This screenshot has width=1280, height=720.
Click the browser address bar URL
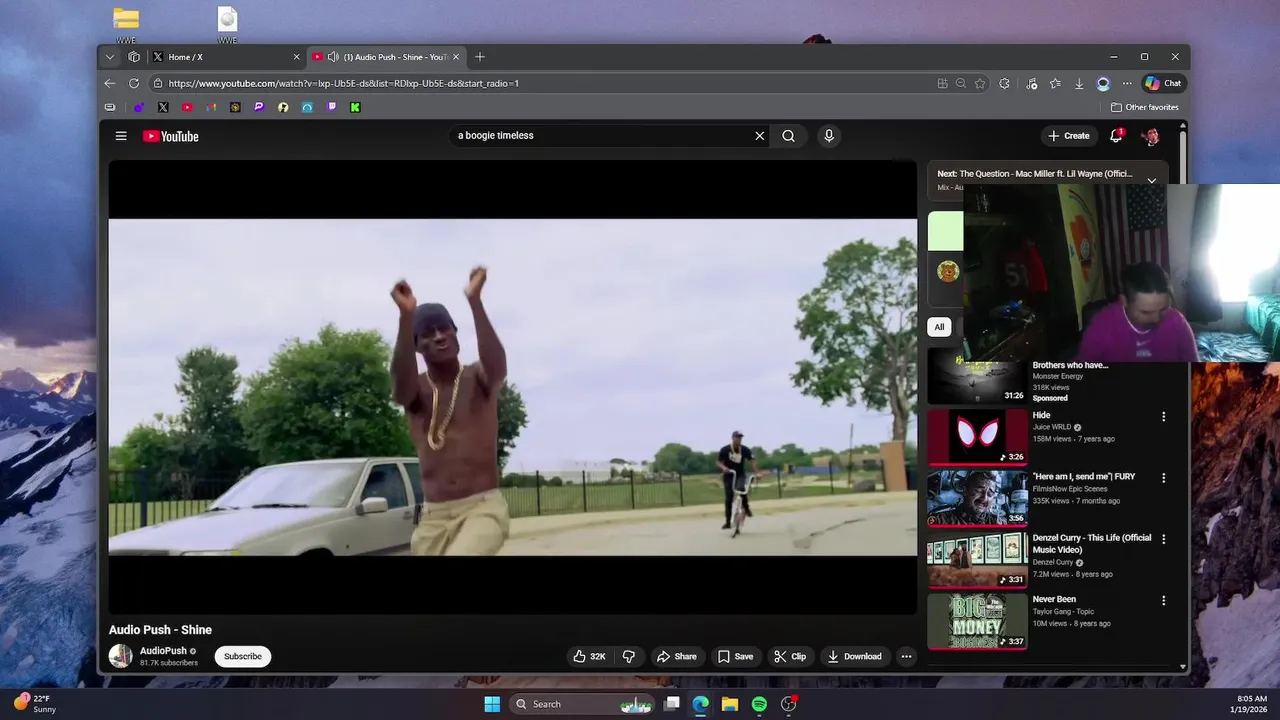(344, 84)
